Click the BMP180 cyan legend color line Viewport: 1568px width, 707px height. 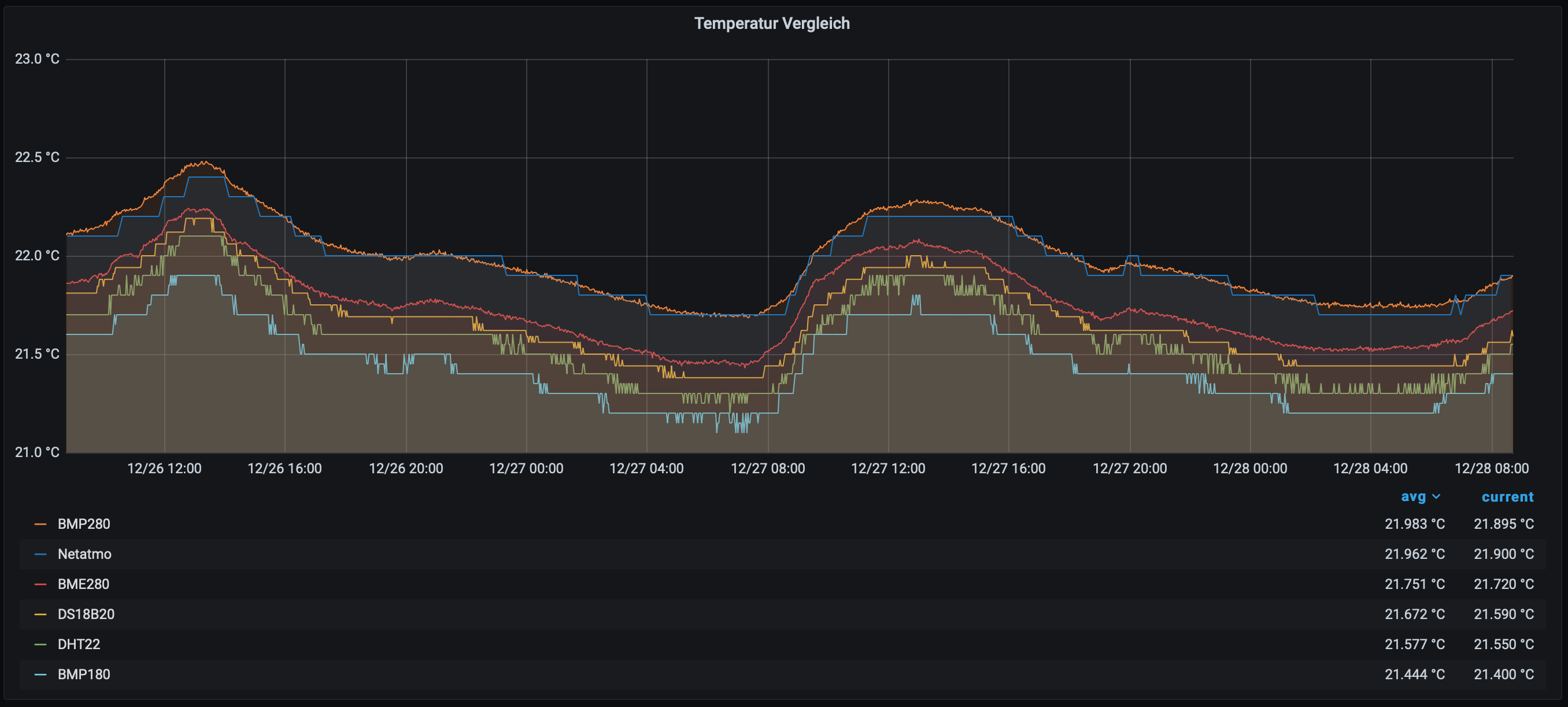(40, 674)
